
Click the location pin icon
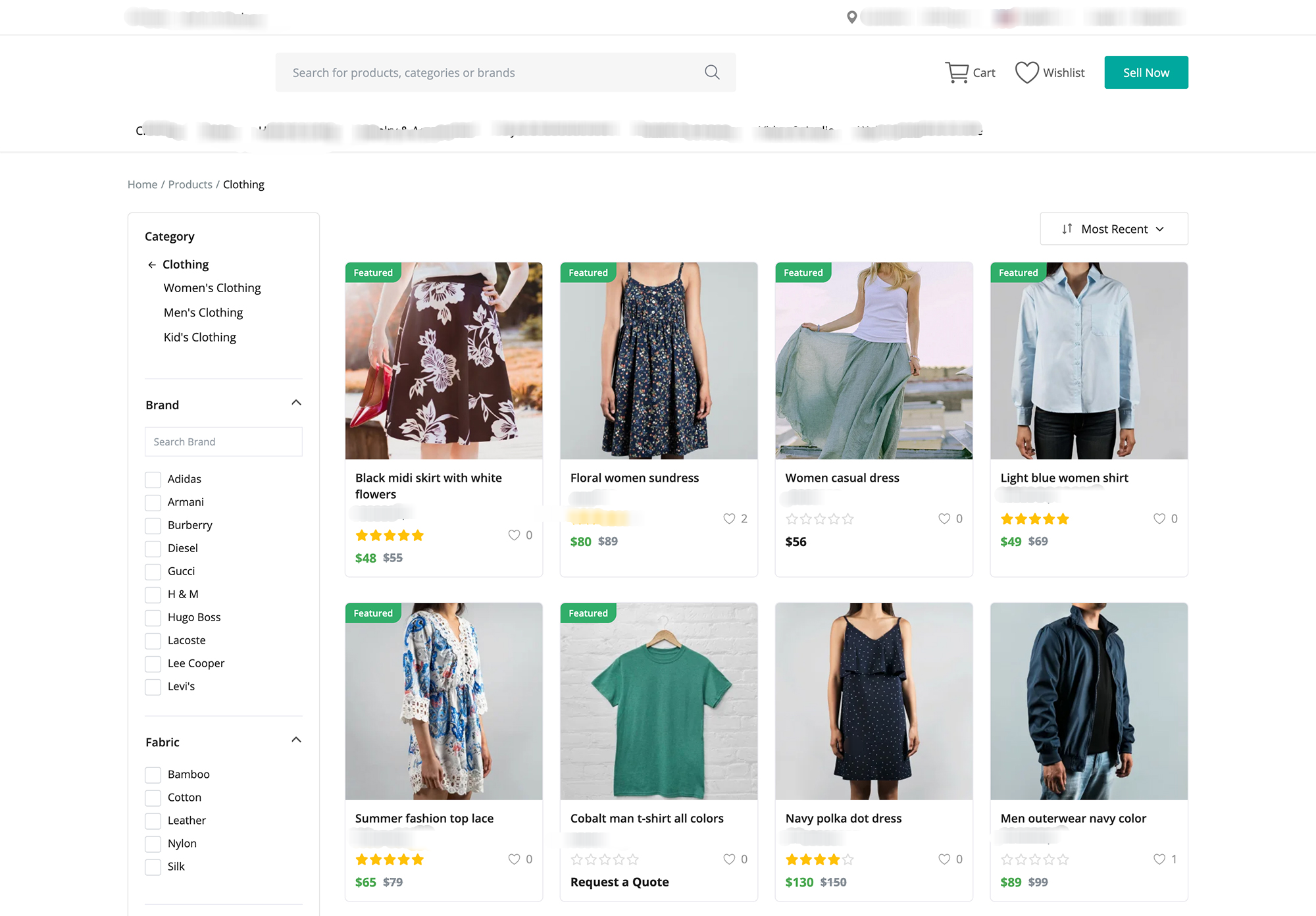click(851, 17)
